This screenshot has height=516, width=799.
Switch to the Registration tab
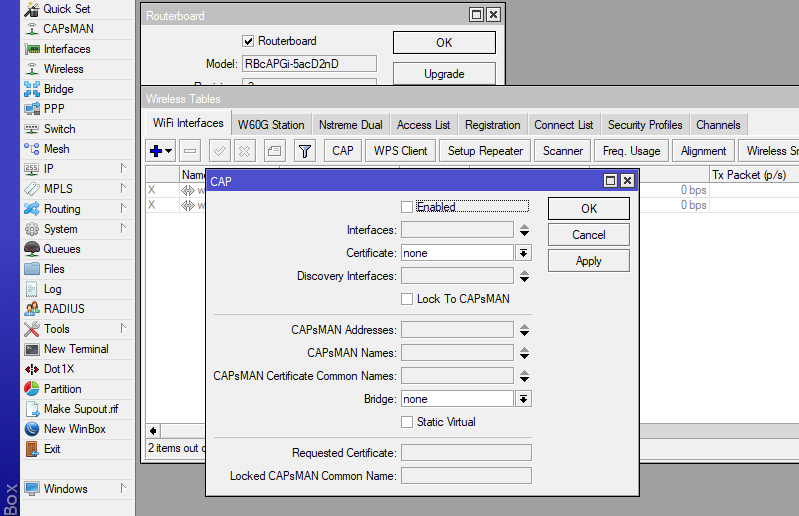pos(492,125)
